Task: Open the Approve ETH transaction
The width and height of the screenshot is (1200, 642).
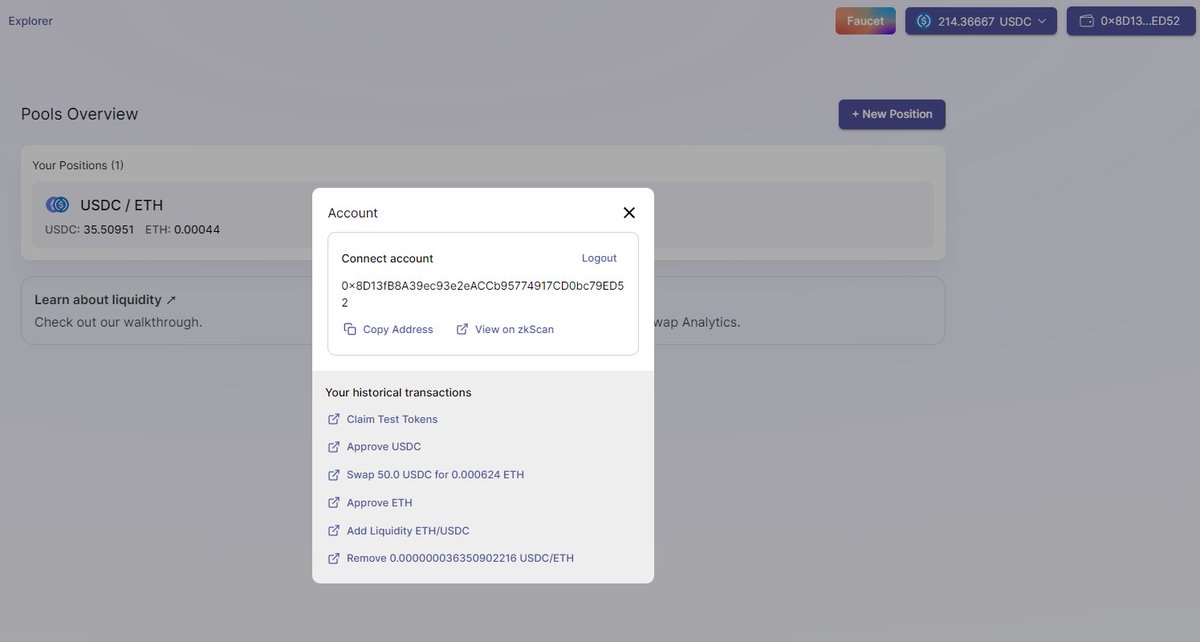Action: click(379, 503)
